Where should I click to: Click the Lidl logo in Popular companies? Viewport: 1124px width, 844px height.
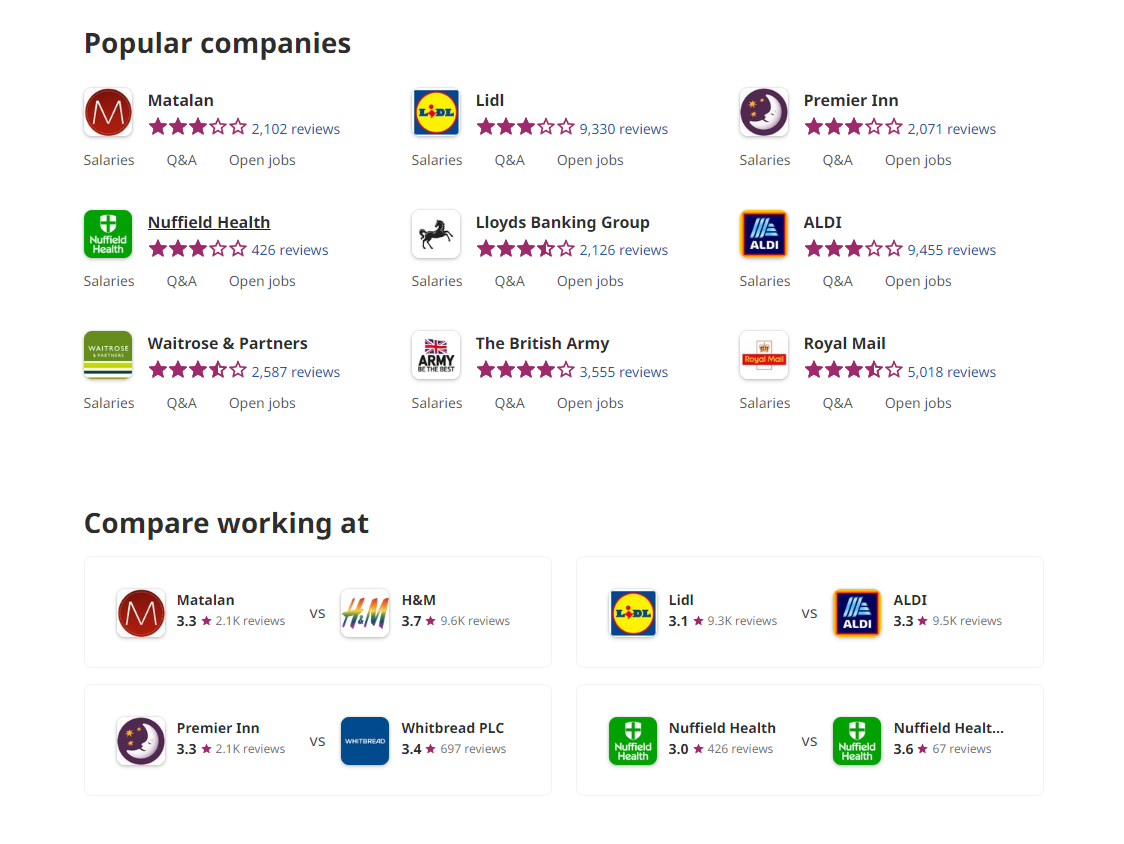pyautogui.click(x=436, y=112)
